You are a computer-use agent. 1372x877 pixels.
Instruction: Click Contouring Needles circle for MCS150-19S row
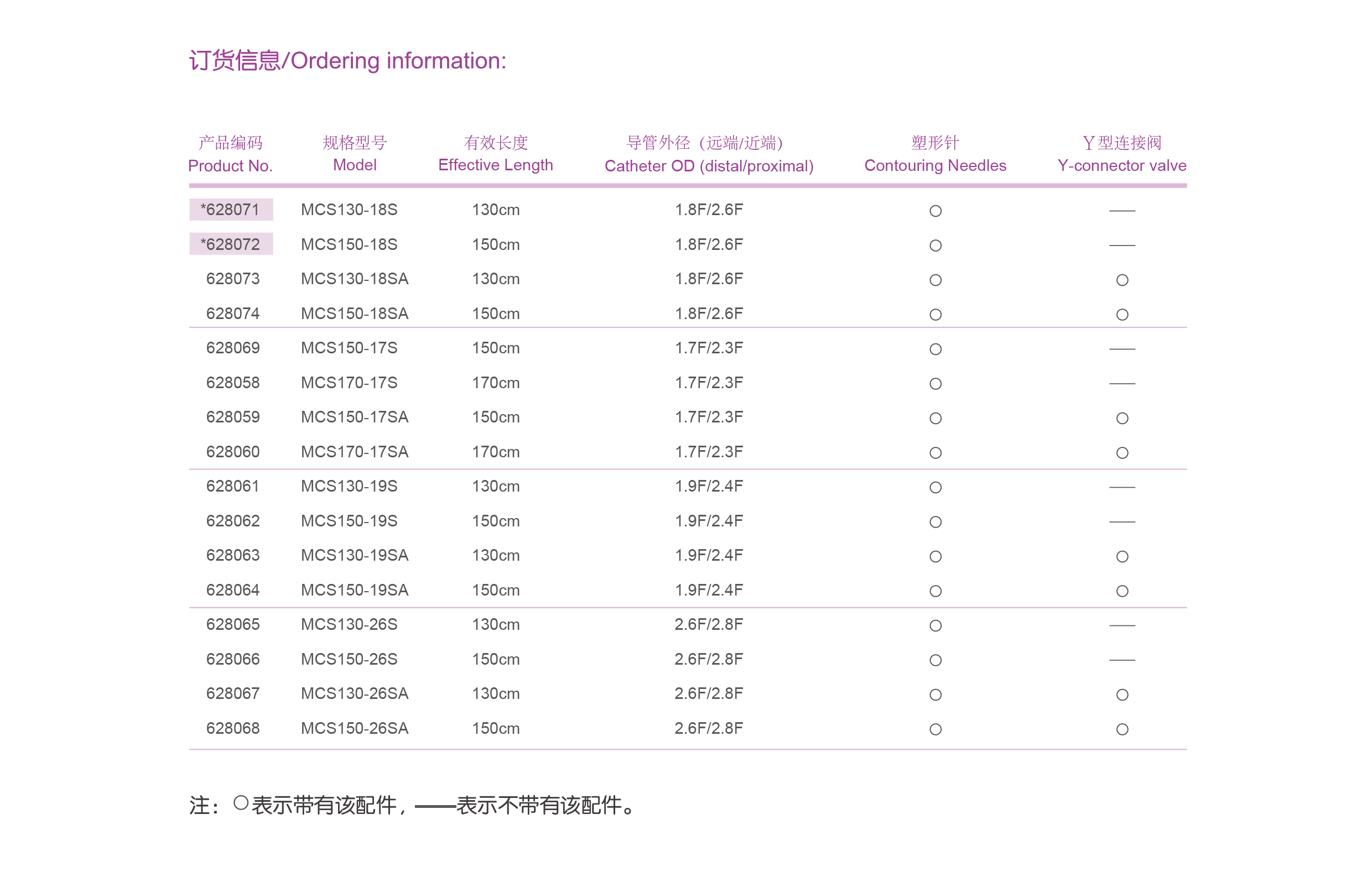935,521
